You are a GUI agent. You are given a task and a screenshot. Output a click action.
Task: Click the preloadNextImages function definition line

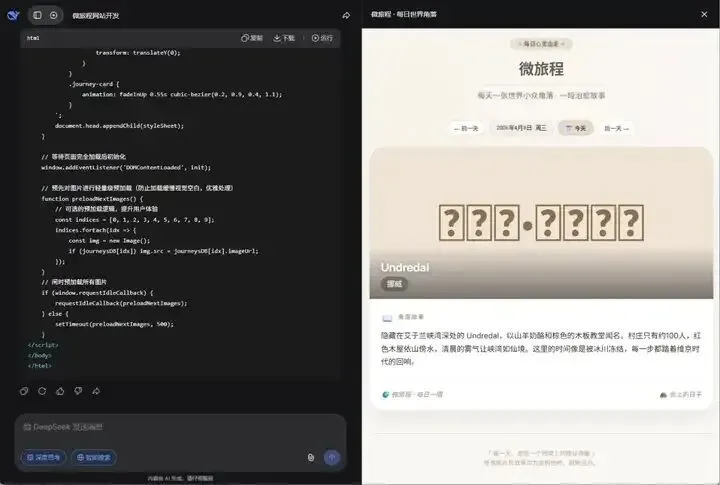click(92, 199)
